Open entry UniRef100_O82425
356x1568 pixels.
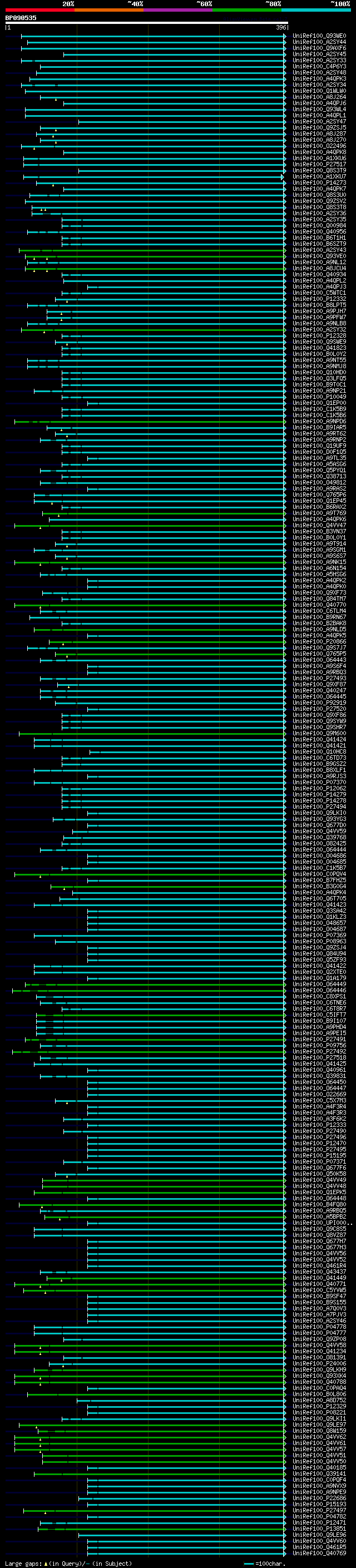click(319, 844)
